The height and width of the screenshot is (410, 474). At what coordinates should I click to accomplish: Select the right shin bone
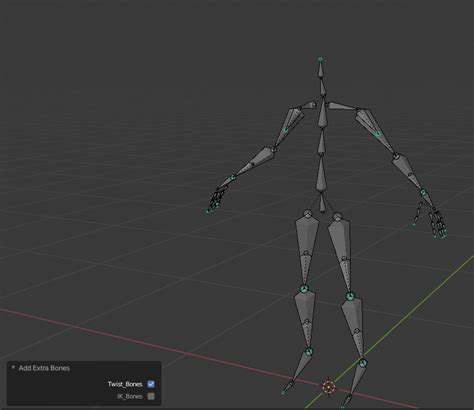click(354, 328)
